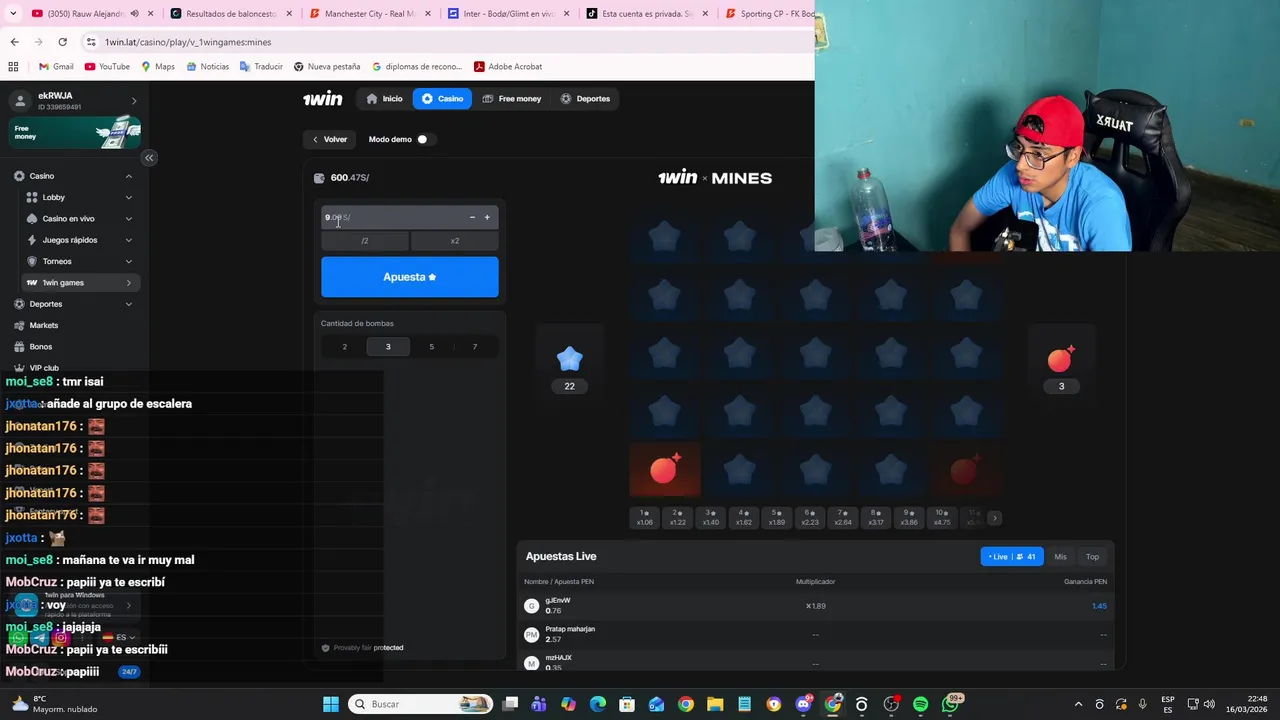Click the revealed bomb tile at bottom-left of grid
1280x720 pixels.
point(665,470)
